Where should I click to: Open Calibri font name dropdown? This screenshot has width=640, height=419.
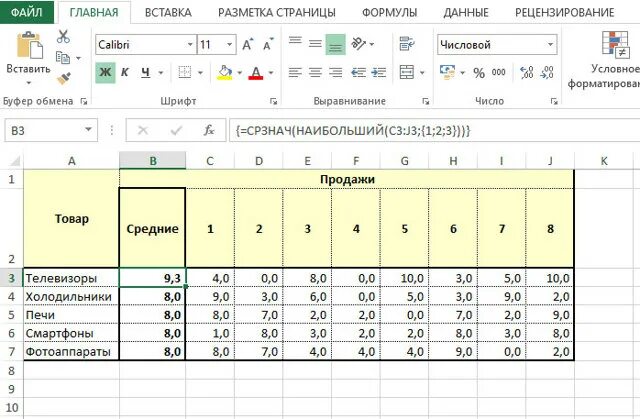coord(190,44)
